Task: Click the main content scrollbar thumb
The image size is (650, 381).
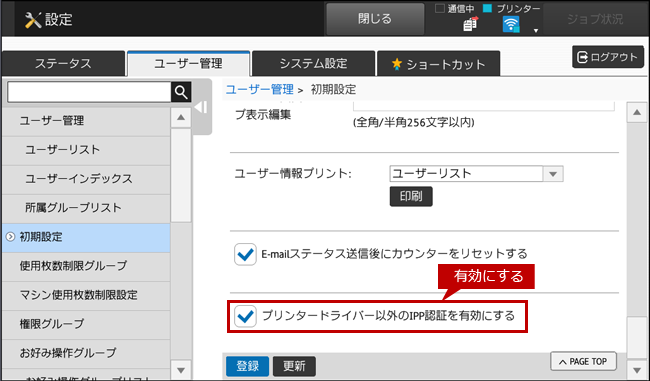Action: tap(637, 337)
